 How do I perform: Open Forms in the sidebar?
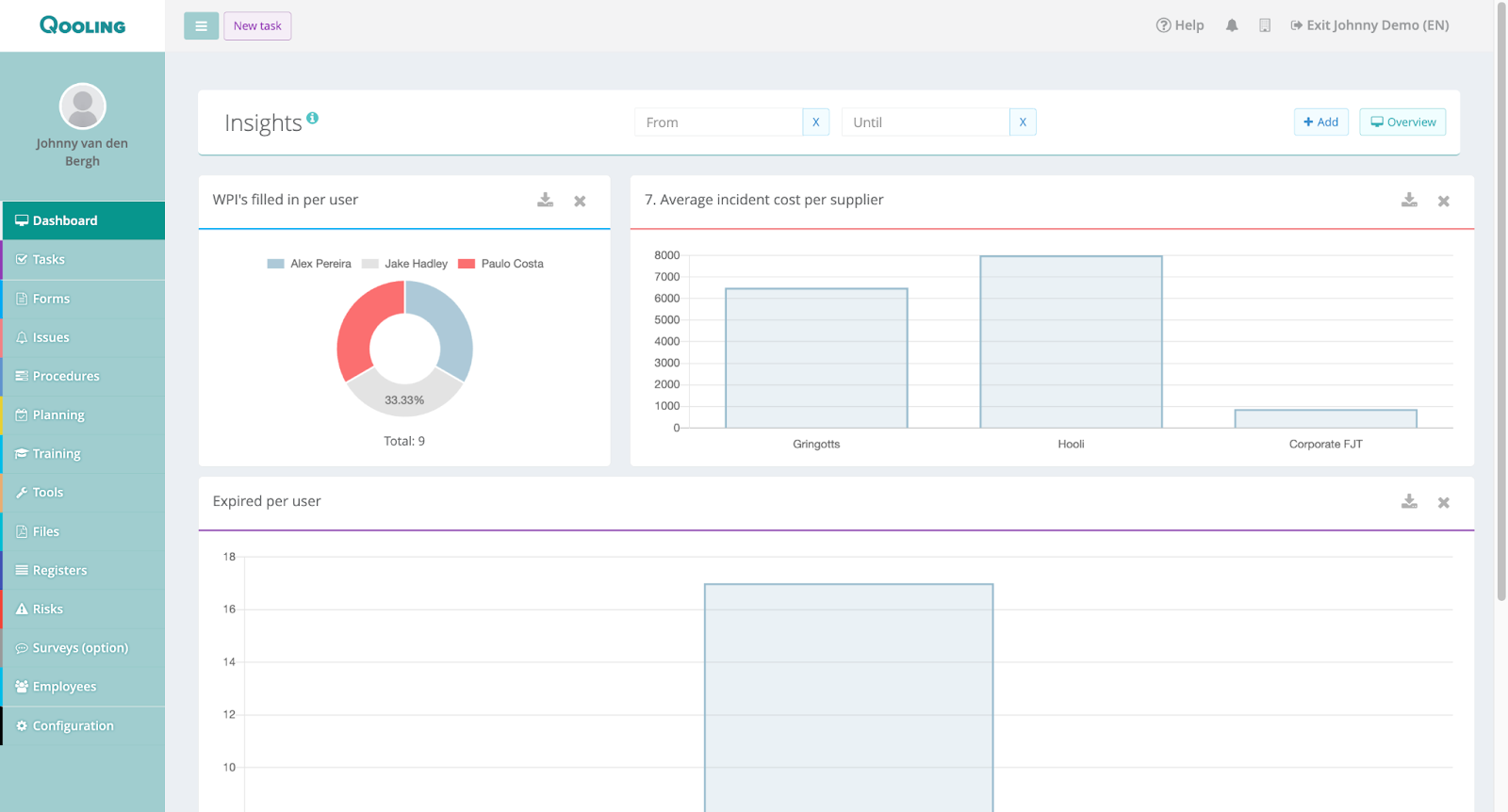pos(83,299)
